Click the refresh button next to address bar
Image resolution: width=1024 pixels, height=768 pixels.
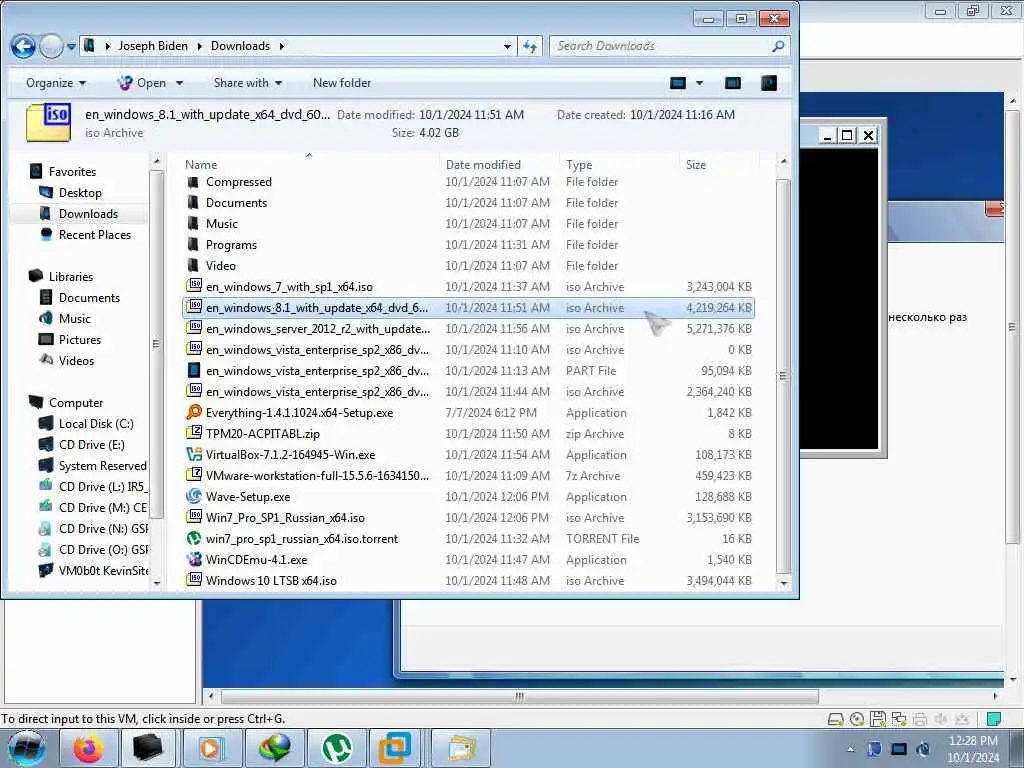click(530, 46)
